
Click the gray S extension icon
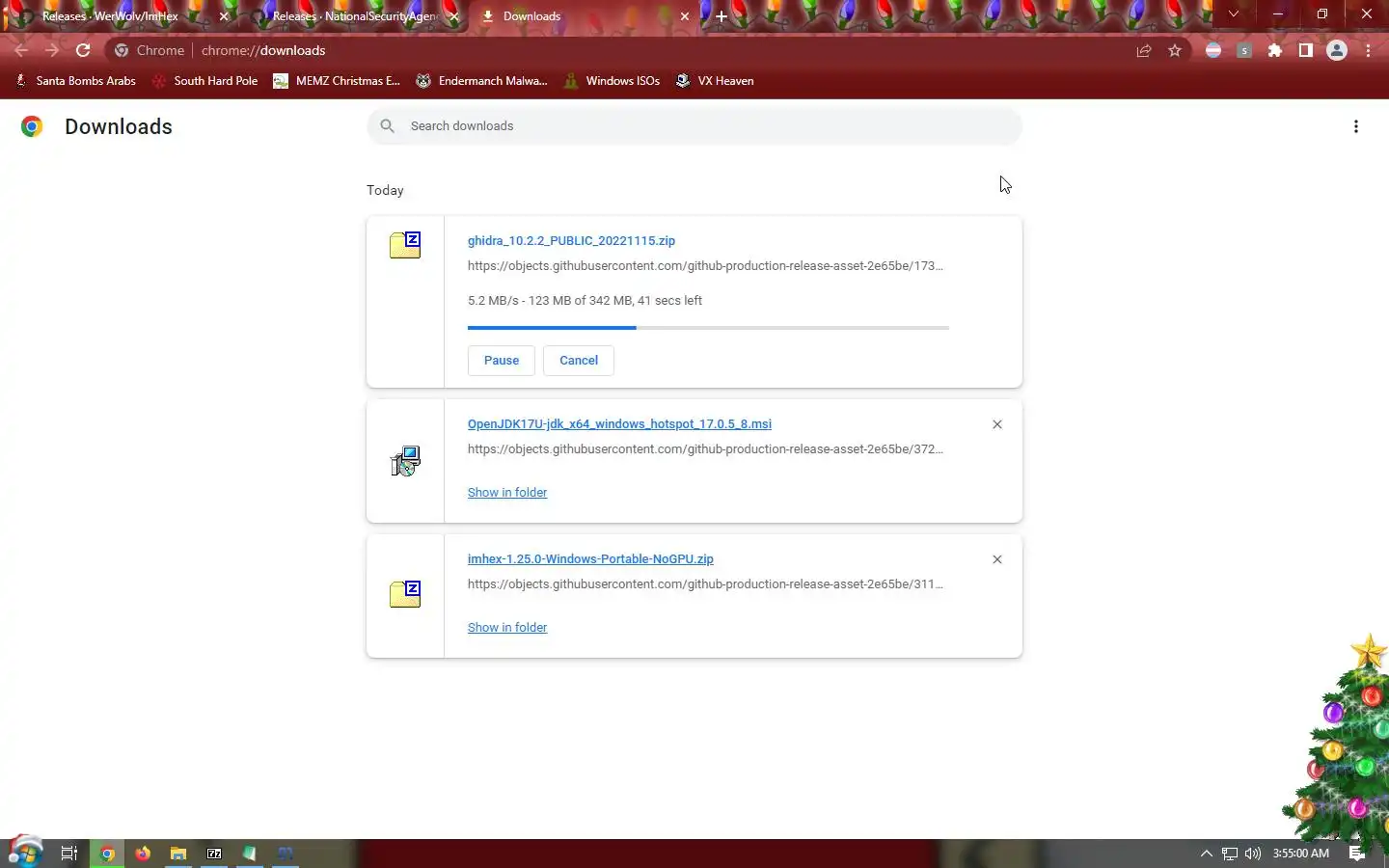(1244, 51)
